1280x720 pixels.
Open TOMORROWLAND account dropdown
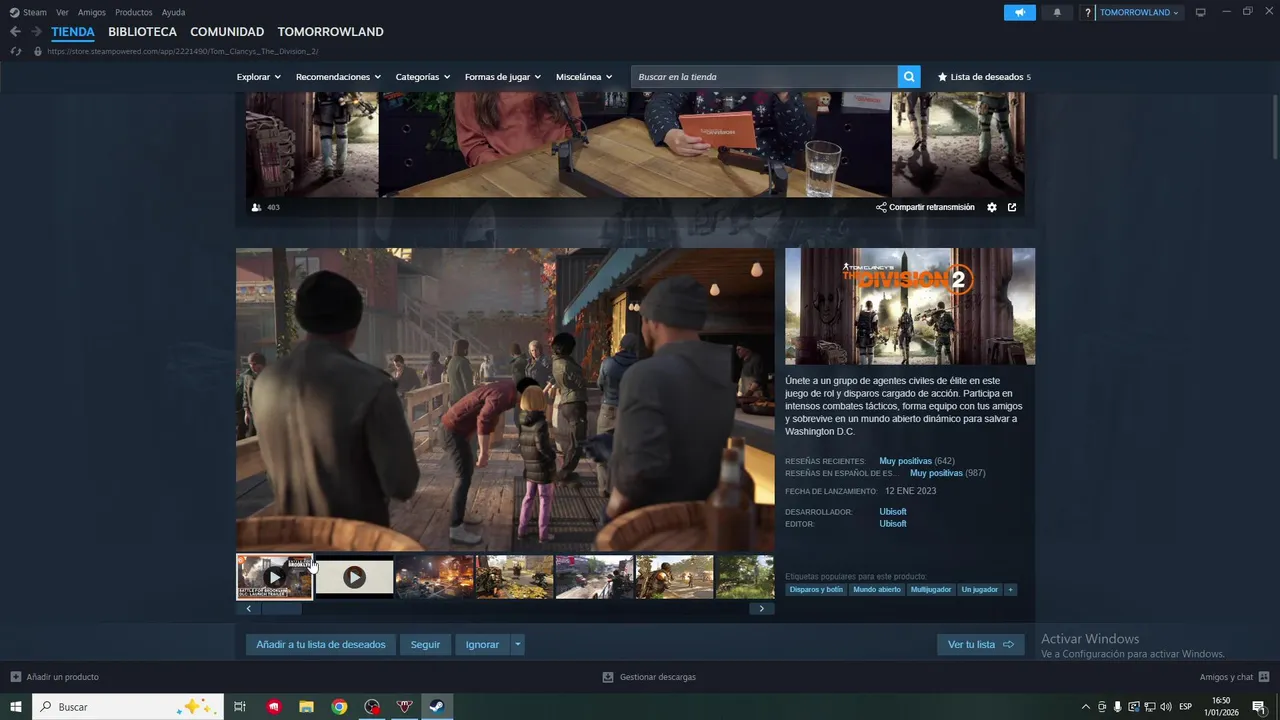tap(1139, 13)
